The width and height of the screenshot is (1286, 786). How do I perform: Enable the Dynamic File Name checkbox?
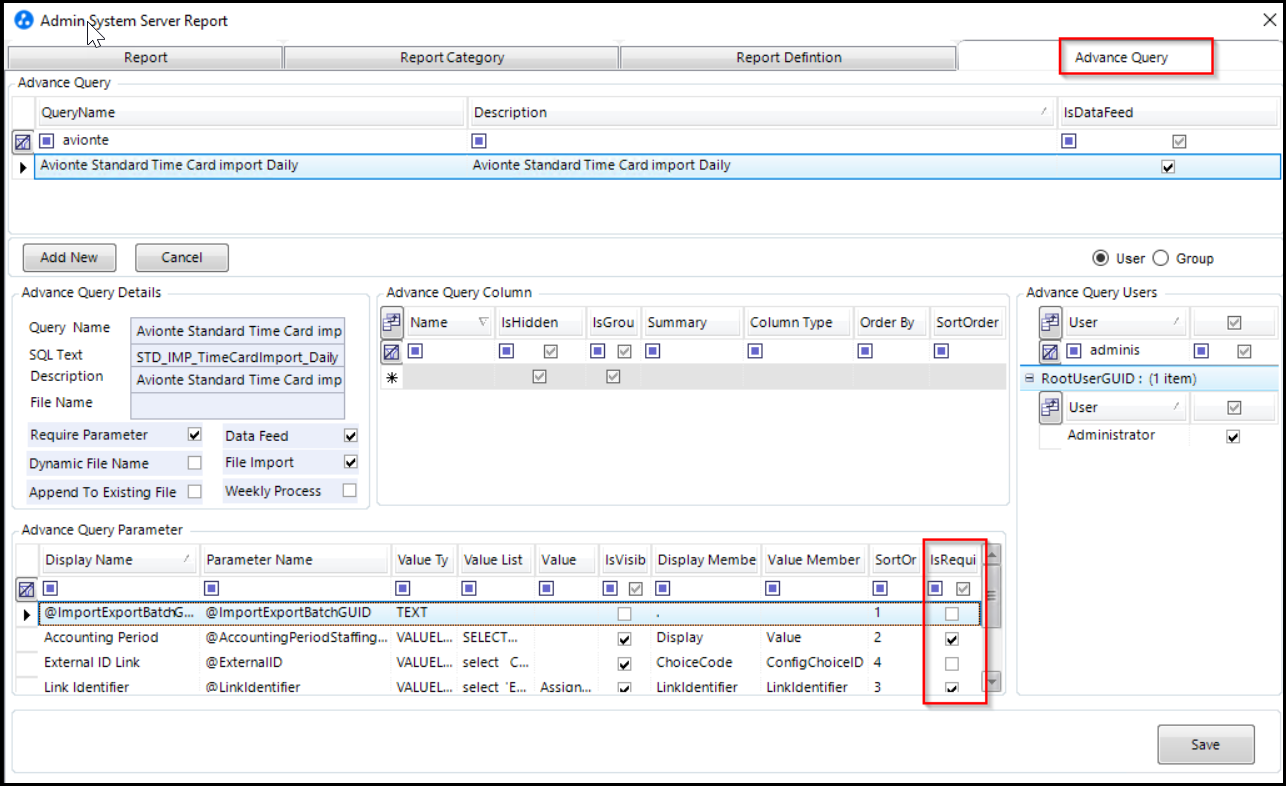click(195, 463)
